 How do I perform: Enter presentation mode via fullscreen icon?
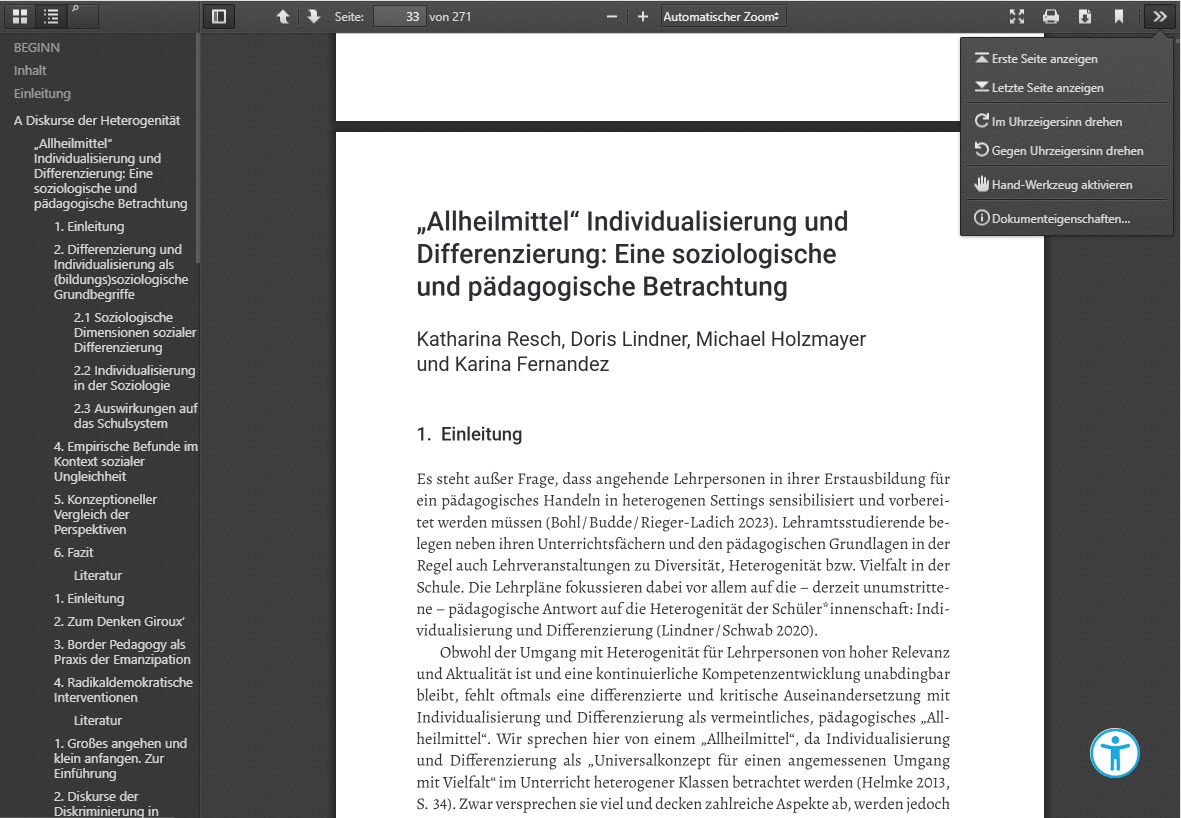click(1017, 16)
